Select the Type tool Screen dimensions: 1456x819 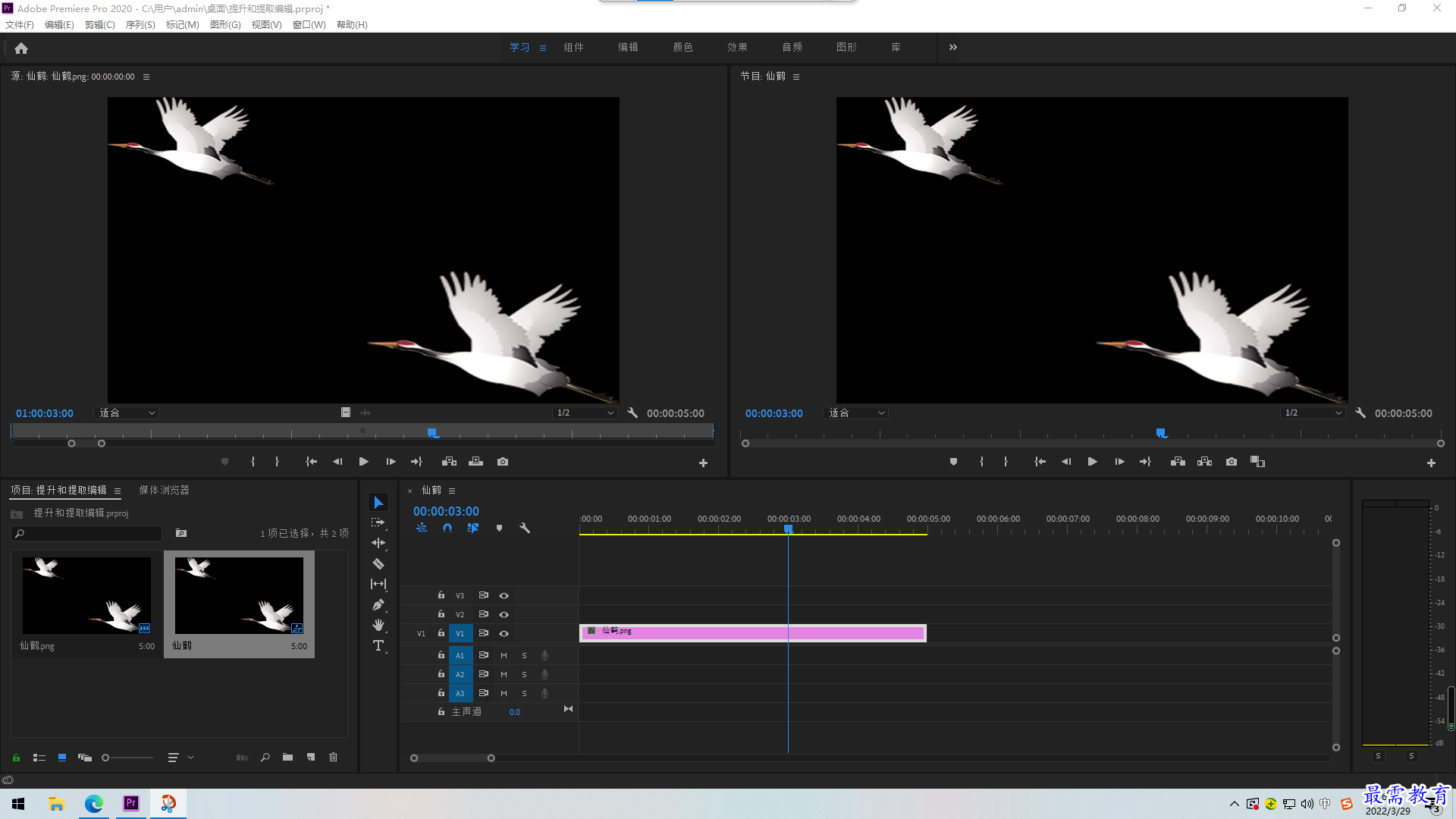pos(378,645)
